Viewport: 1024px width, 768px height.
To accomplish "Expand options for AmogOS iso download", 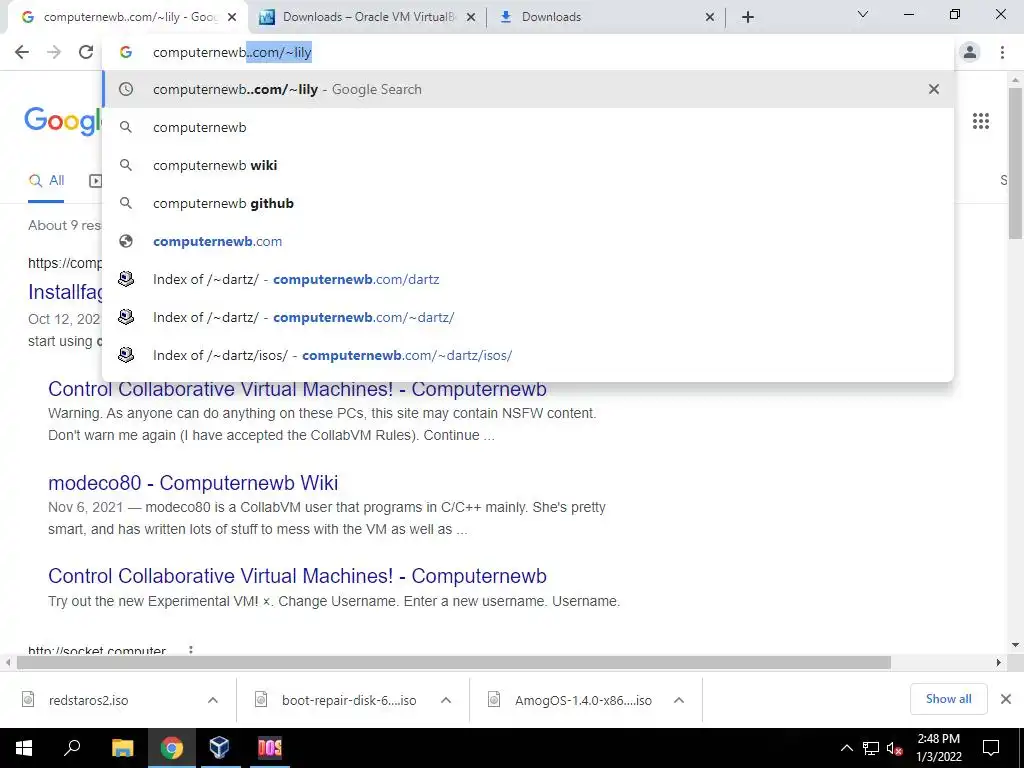I will tap(679, 700).
